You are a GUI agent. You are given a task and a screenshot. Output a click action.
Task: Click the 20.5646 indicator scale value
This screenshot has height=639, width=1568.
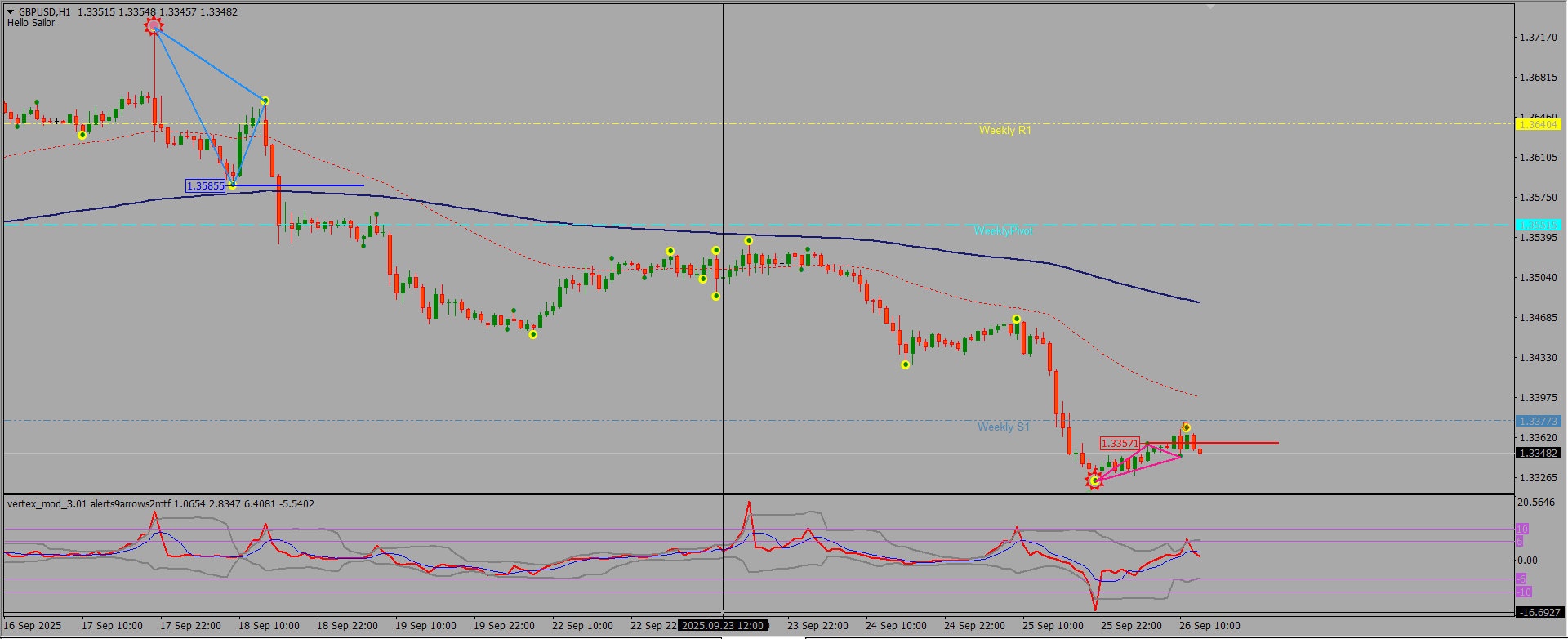(x=1536, y=503)
